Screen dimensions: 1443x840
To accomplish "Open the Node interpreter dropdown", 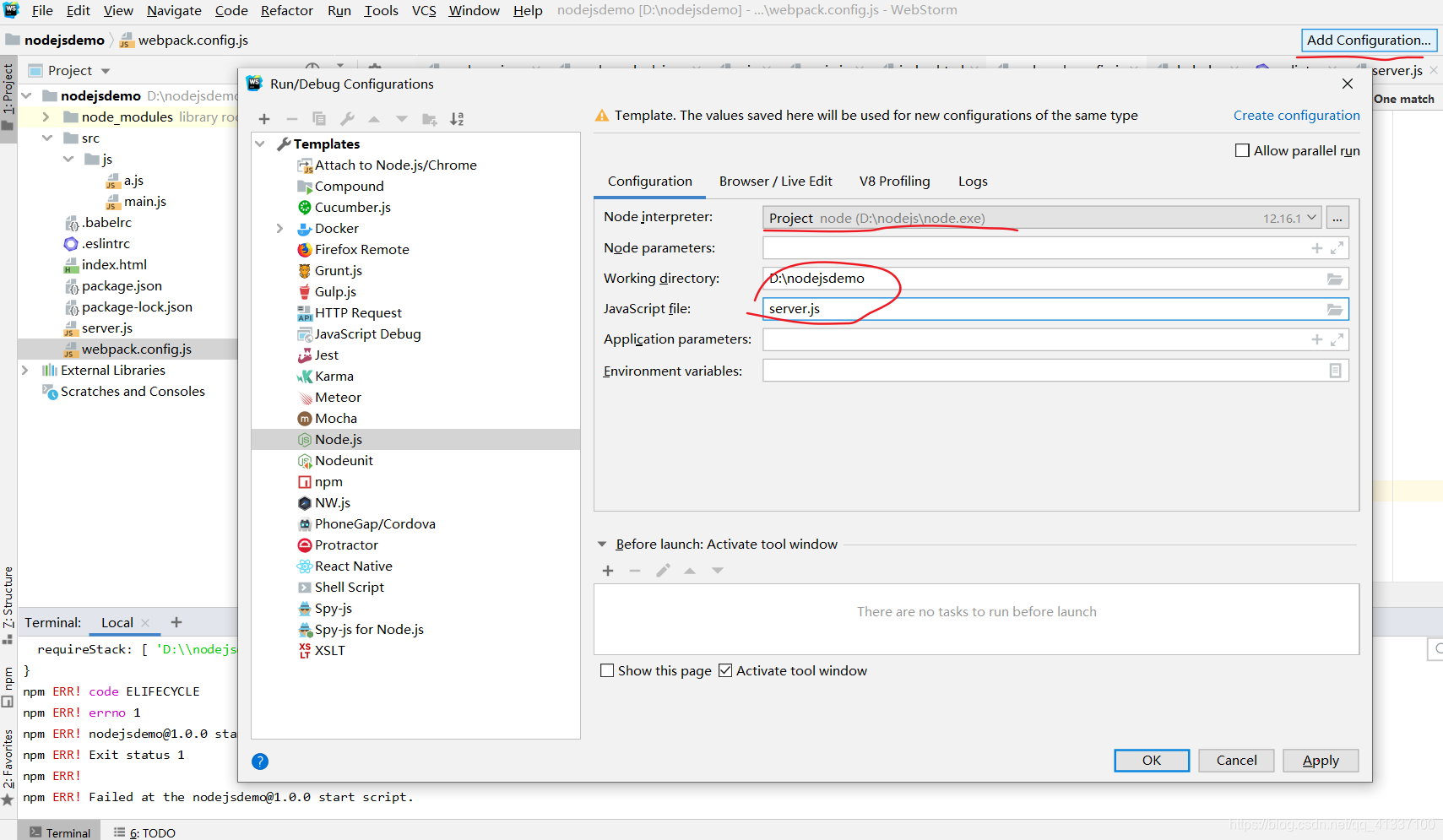I will pos(1311,218).
